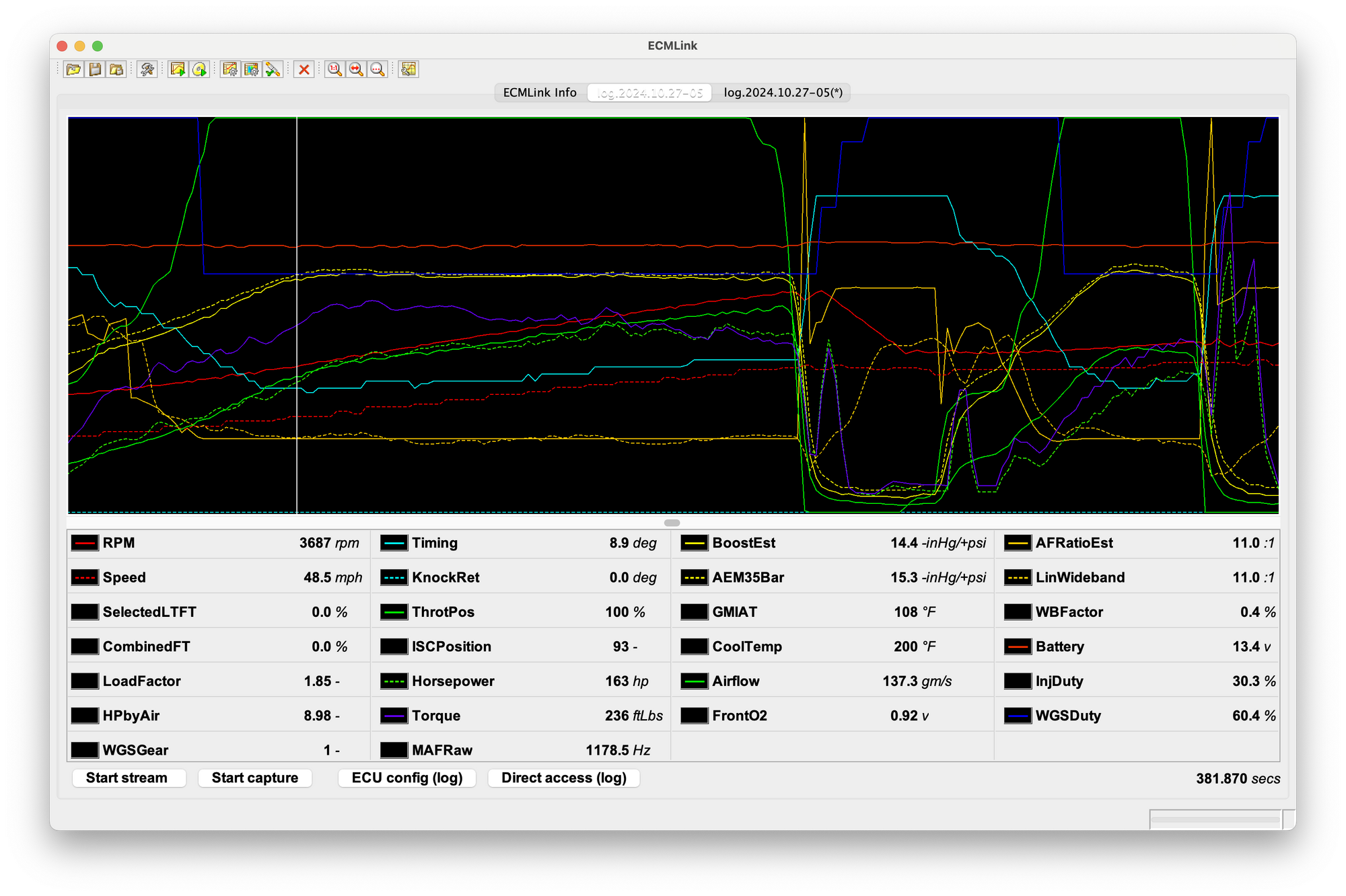Select the GMIAT label

tap(734, 612)
